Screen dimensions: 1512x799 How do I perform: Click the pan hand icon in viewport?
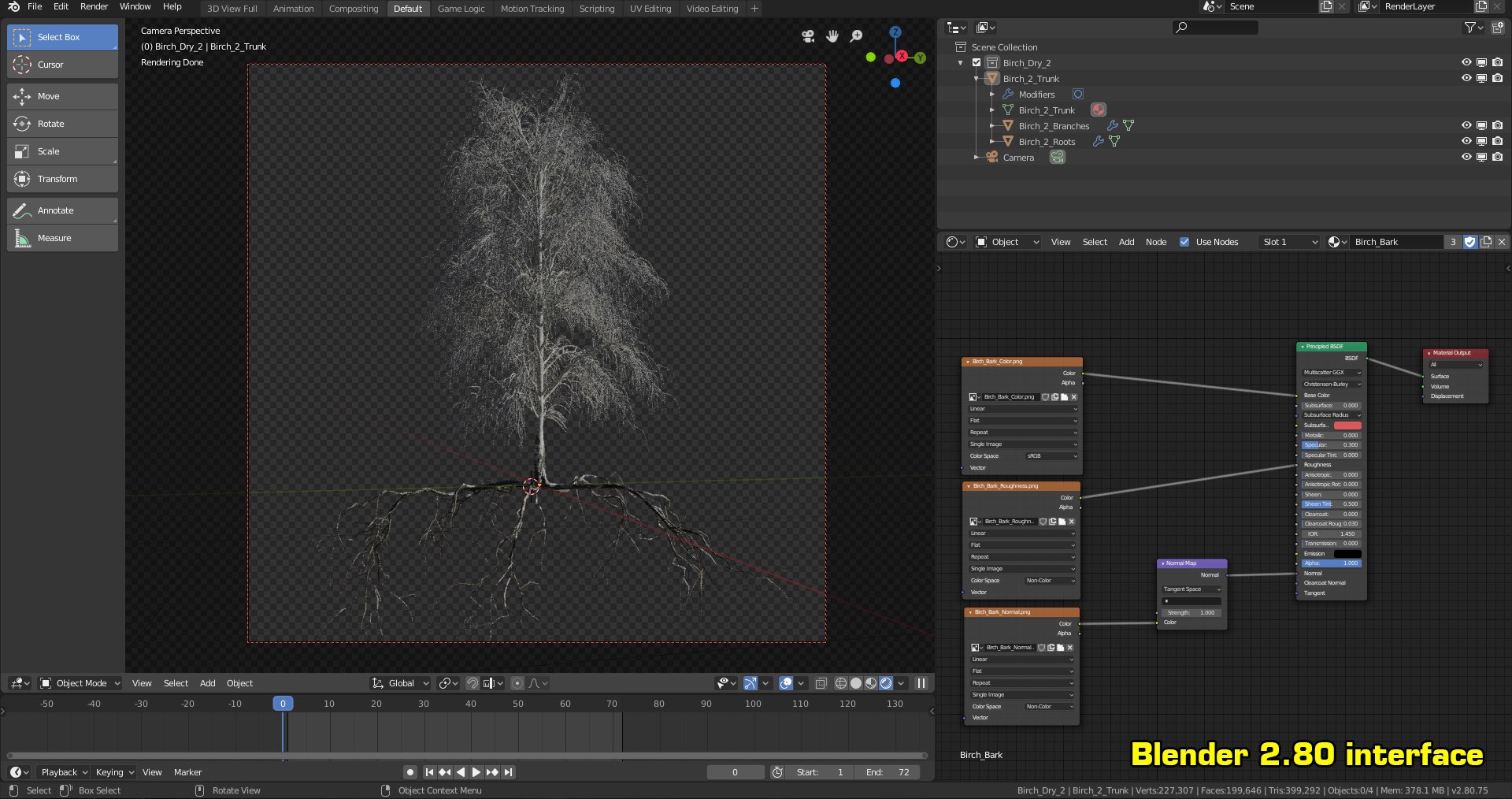pyautogui.click(x=832, y=36)
